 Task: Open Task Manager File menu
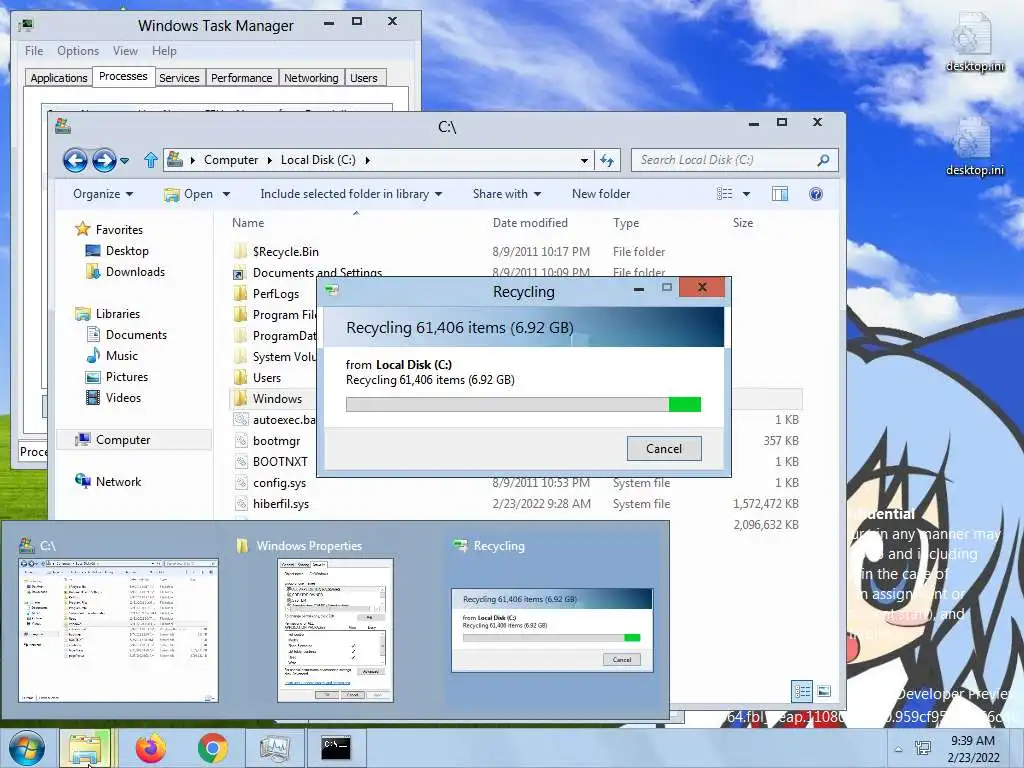point(34,51)
